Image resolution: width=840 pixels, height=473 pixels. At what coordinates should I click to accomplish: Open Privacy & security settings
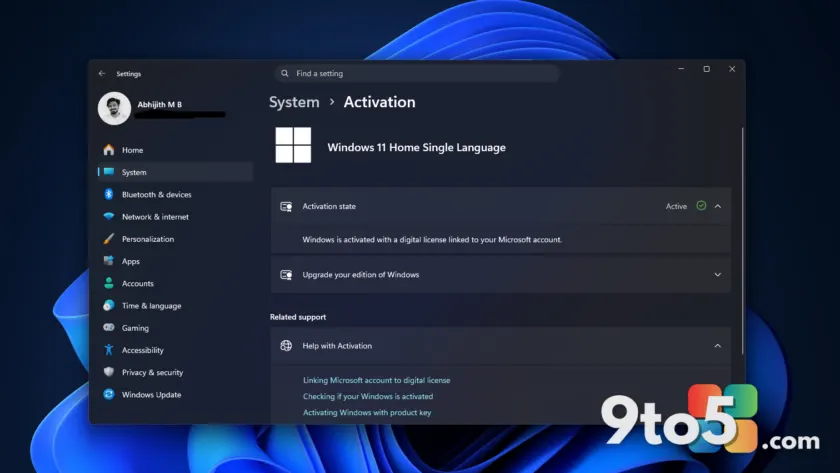point(175,372)
